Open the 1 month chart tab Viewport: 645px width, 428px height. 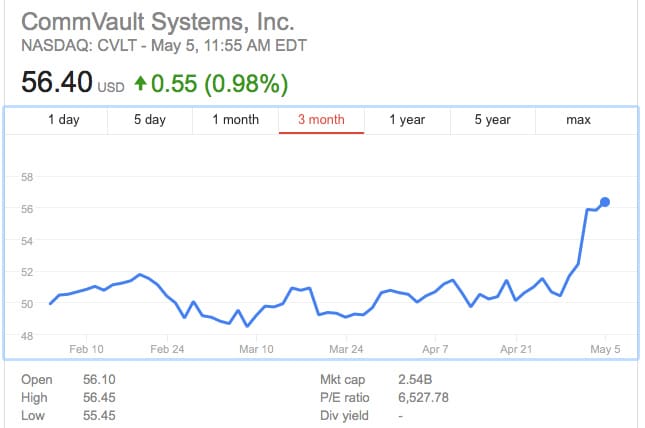tap(236, 120)
